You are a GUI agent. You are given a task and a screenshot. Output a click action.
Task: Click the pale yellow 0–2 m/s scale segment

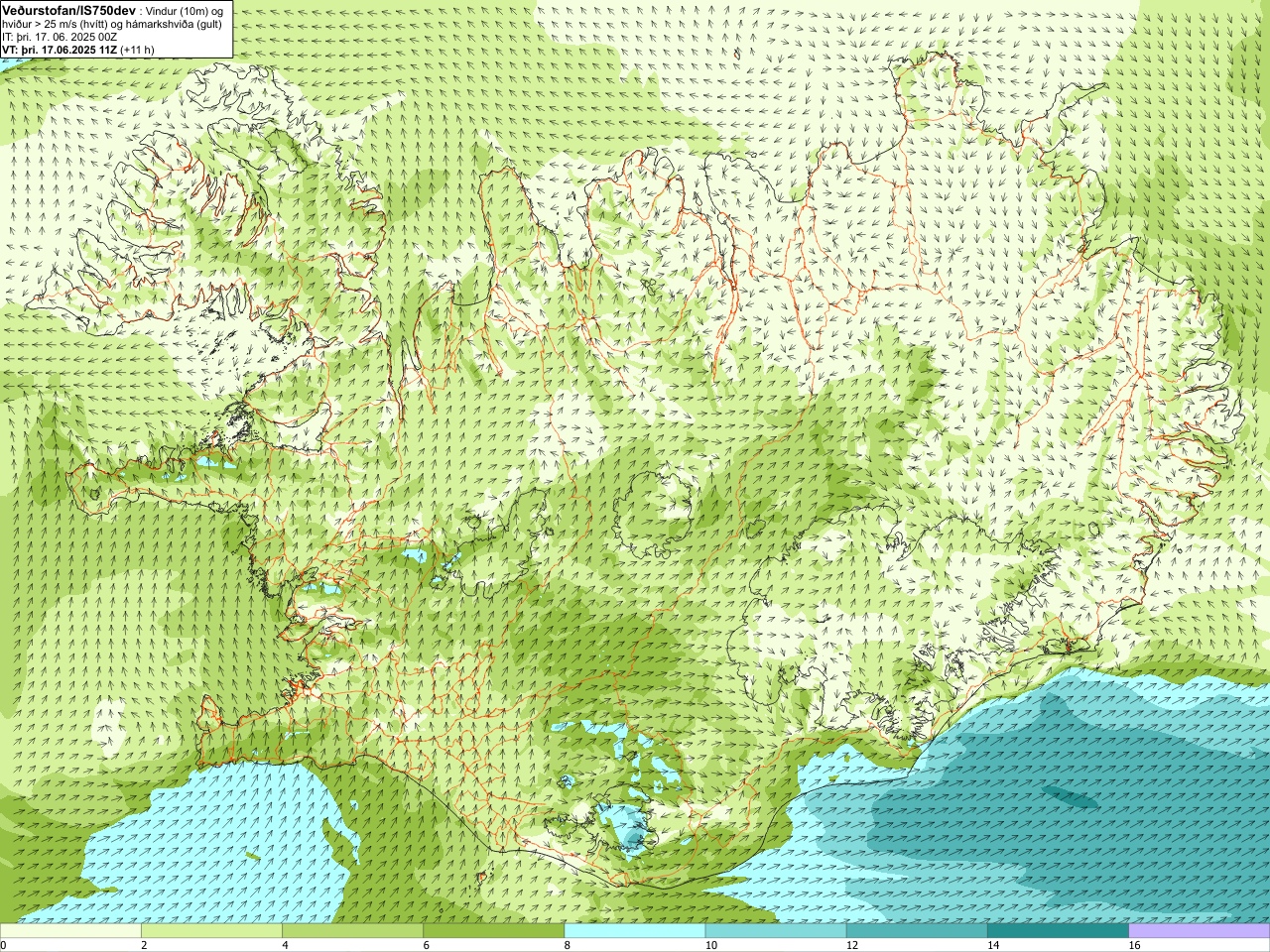pyautogui.click(x=70, y=931)
